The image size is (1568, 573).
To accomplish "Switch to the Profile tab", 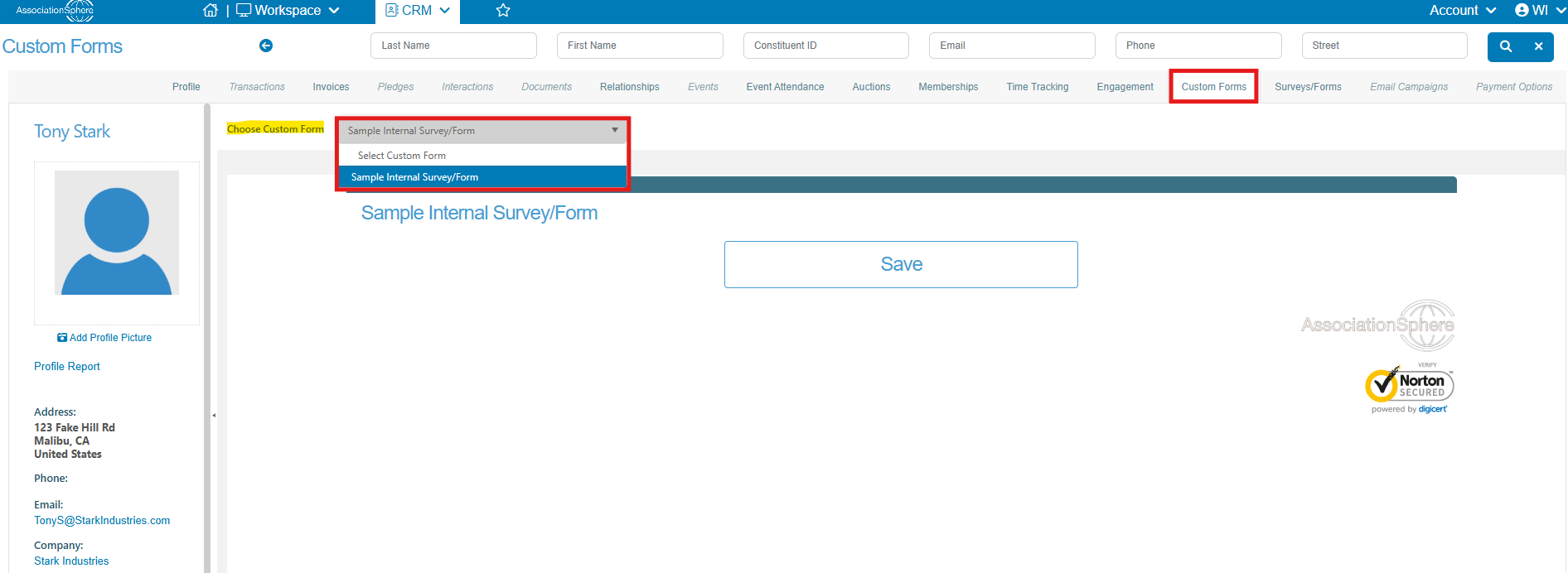I will (186, 87).
